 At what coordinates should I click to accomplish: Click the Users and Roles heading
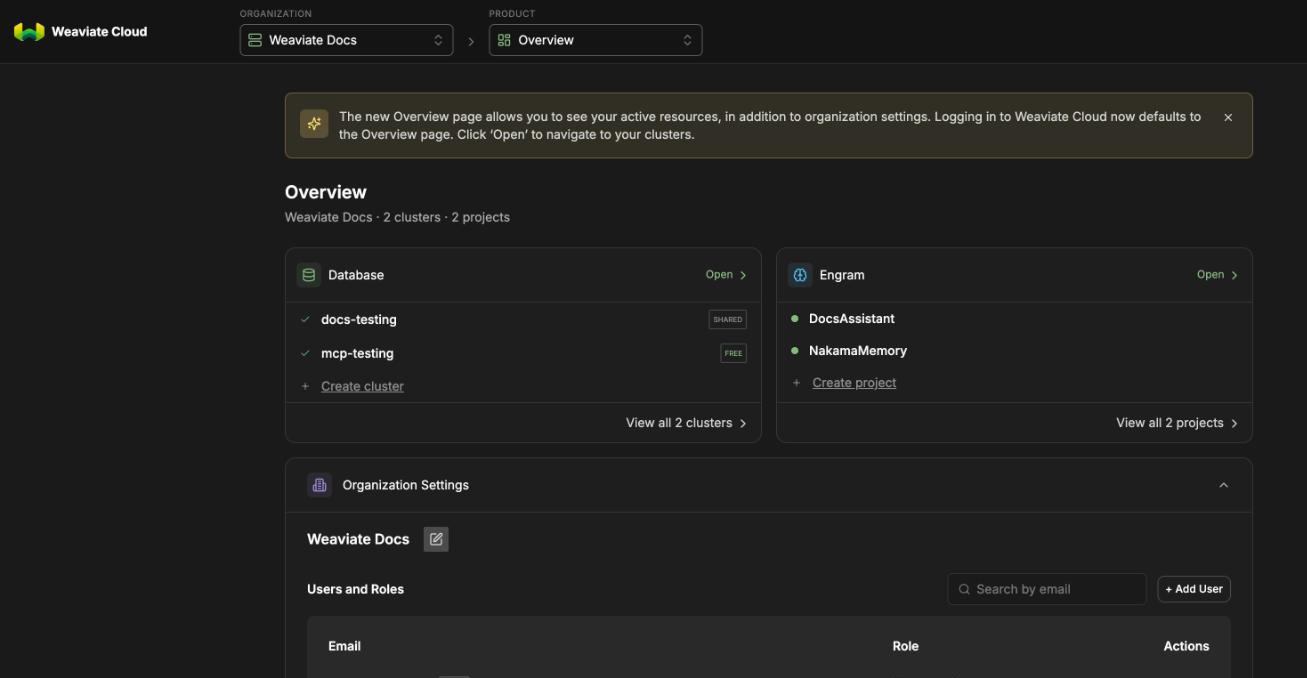point(355,589)
